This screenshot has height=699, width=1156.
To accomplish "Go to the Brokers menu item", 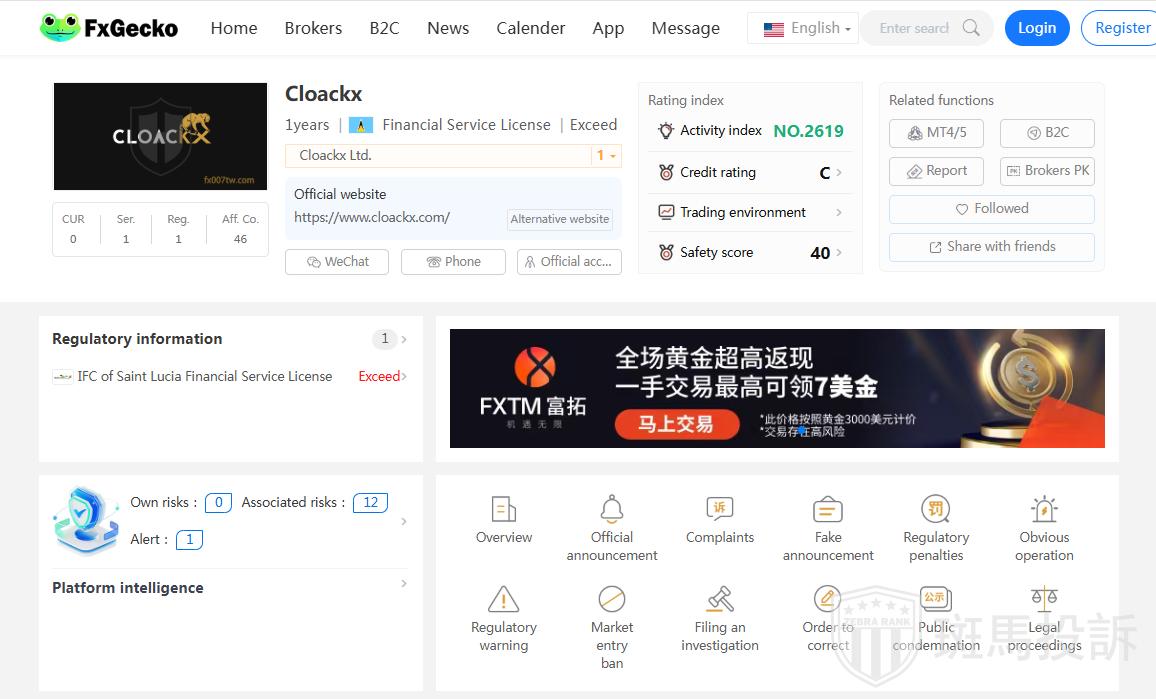I will coord(313,28).
